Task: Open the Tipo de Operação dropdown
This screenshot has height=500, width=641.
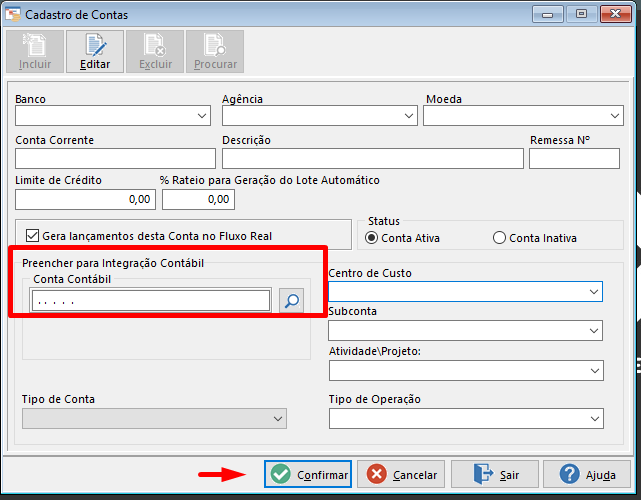Action: [x=466, y=419]
